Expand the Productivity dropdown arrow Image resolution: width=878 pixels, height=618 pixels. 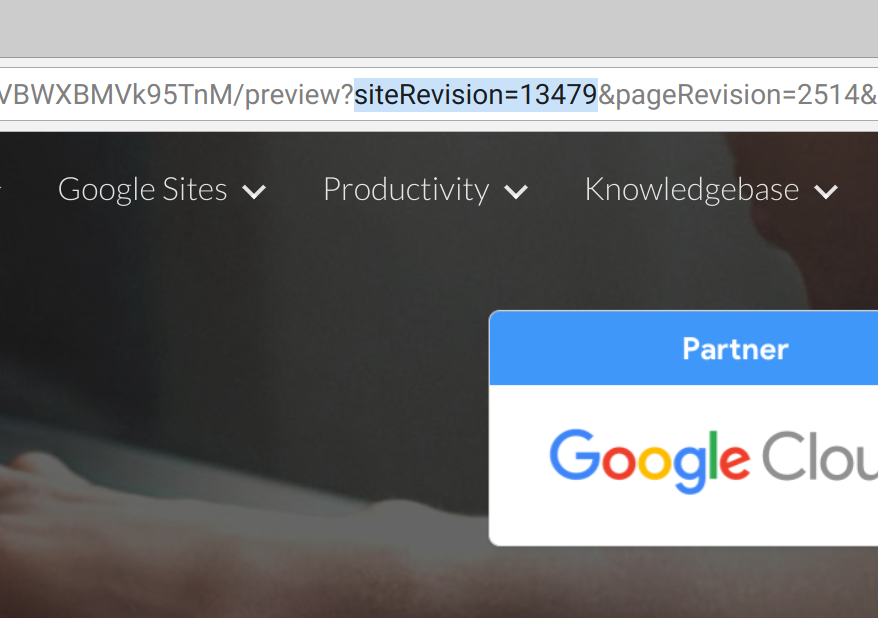[x=516, y=192]
